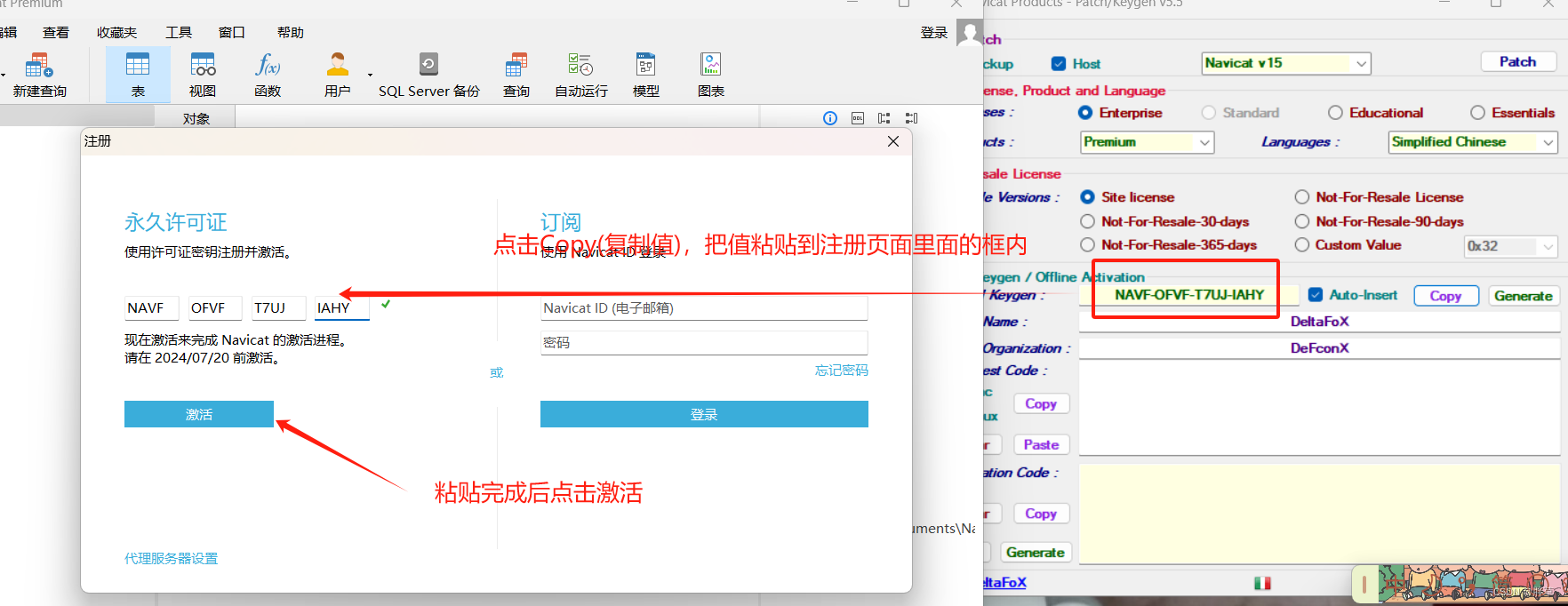Open the Navicat v15 version dropdown
The width and height of the screenshot is (1568, 606).
point(1286,63)
